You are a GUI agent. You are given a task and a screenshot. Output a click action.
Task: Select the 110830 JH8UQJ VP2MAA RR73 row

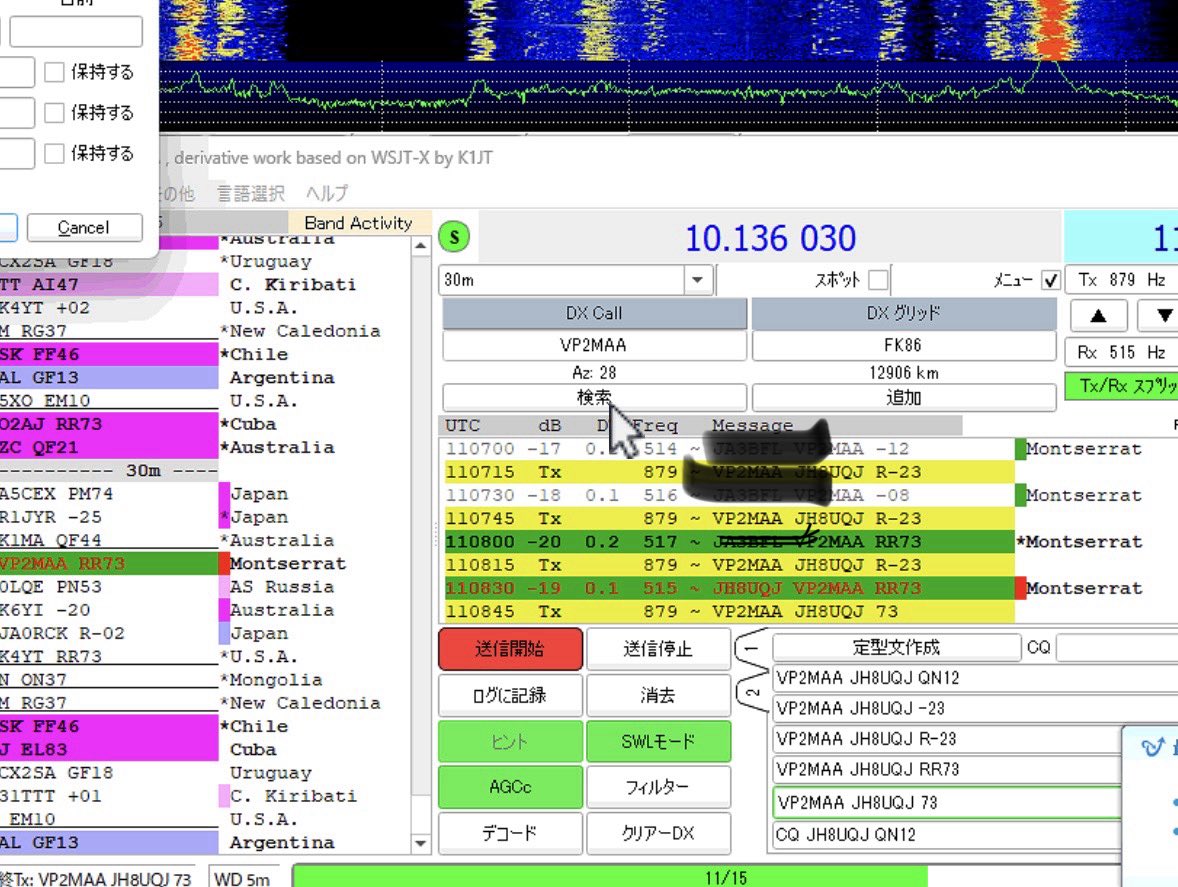pyautogui.click(x=729, y=588)
